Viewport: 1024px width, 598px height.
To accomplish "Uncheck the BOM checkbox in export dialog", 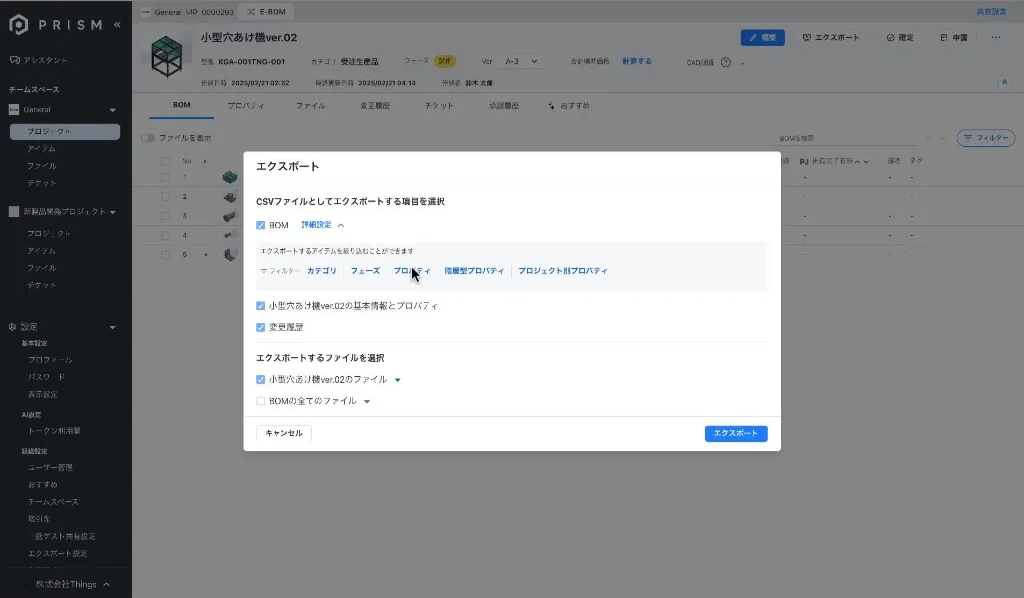I will [261, 225].
